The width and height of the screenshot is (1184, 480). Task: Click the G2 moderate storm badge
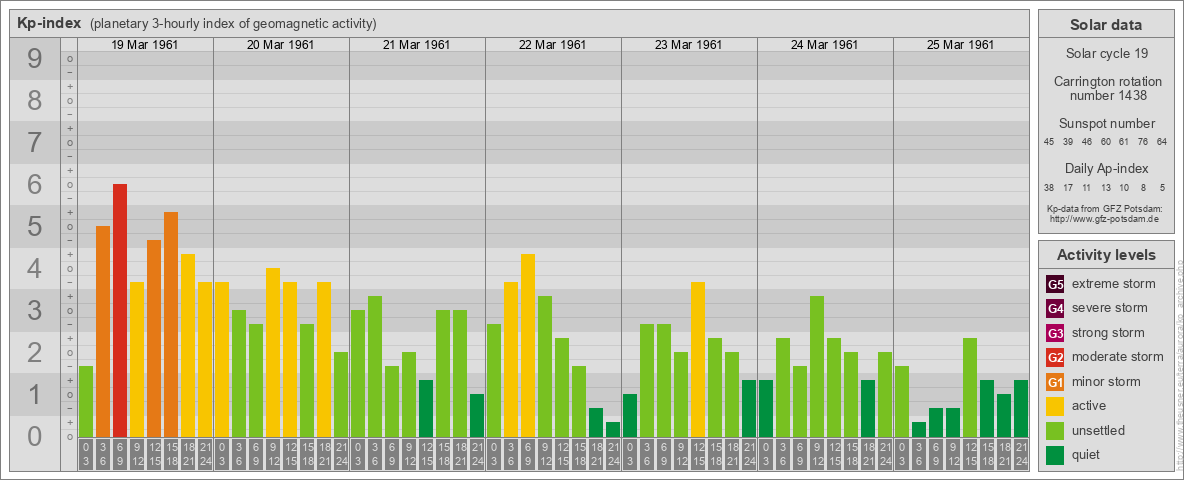(1055, 358)
